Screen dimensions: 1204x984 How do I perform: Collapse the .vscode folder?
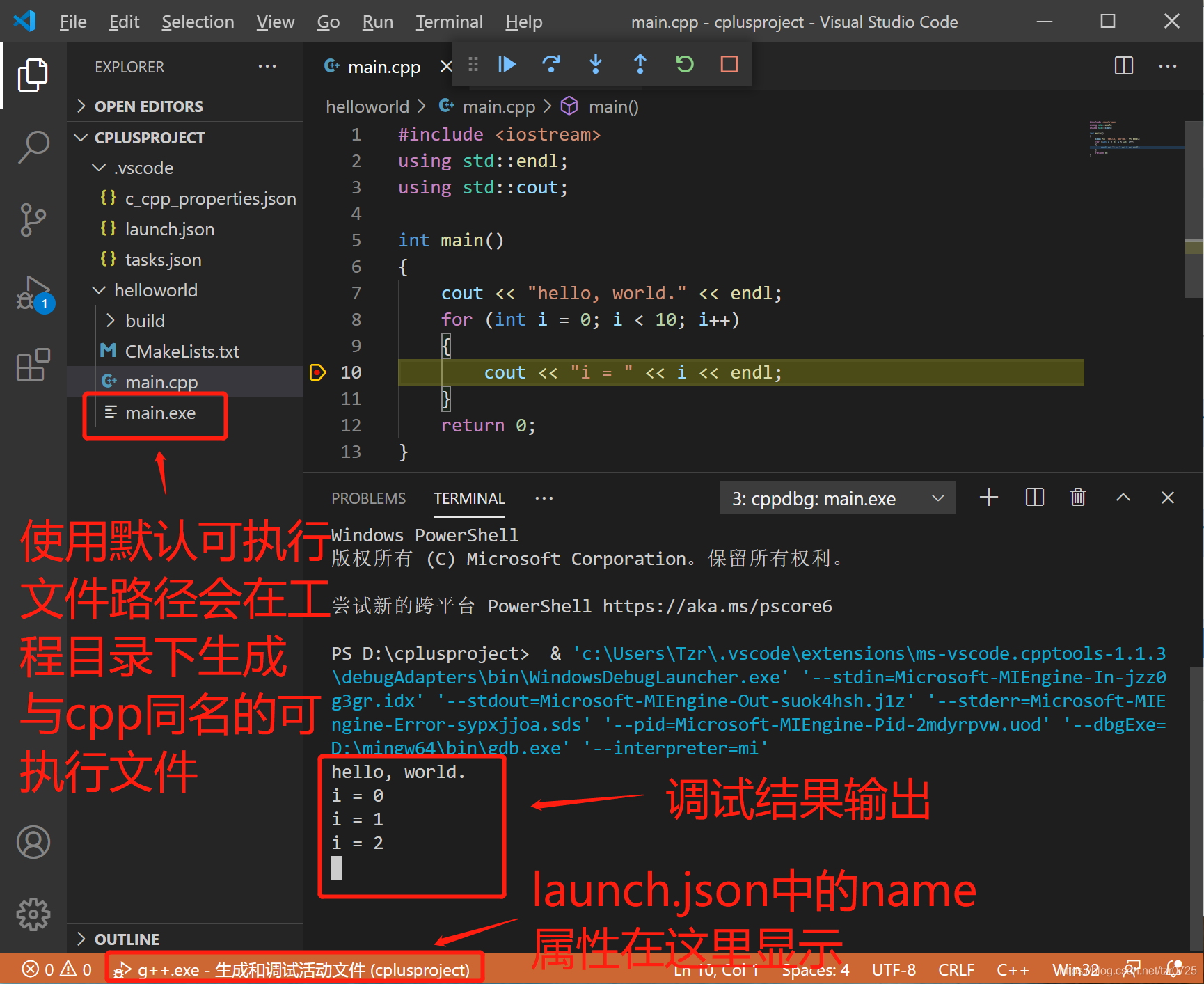[x=185, y=168]
